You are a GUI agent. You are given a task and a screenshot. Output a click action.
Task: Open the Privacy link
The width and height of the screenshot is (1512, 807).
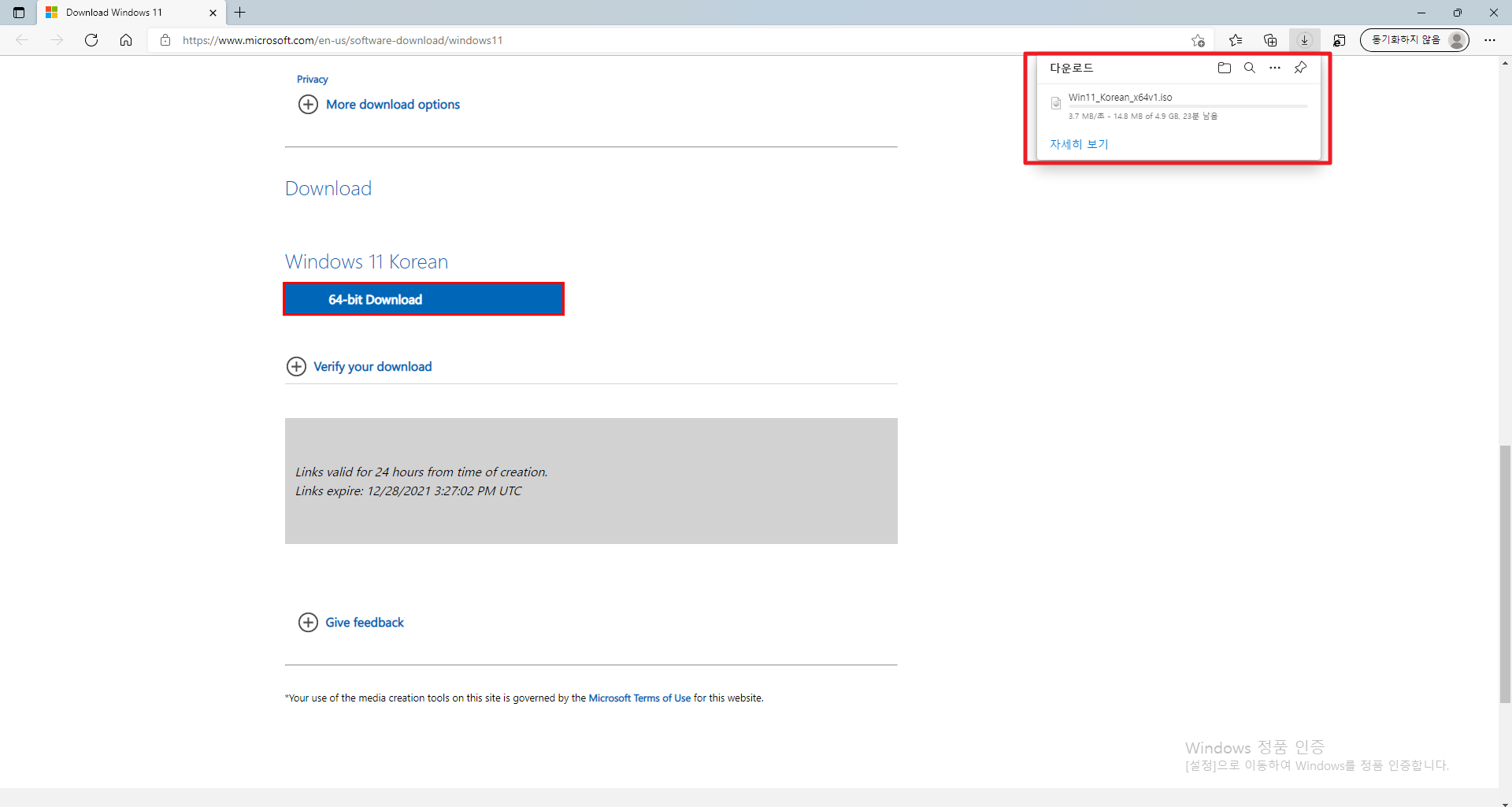click(312, 80)
